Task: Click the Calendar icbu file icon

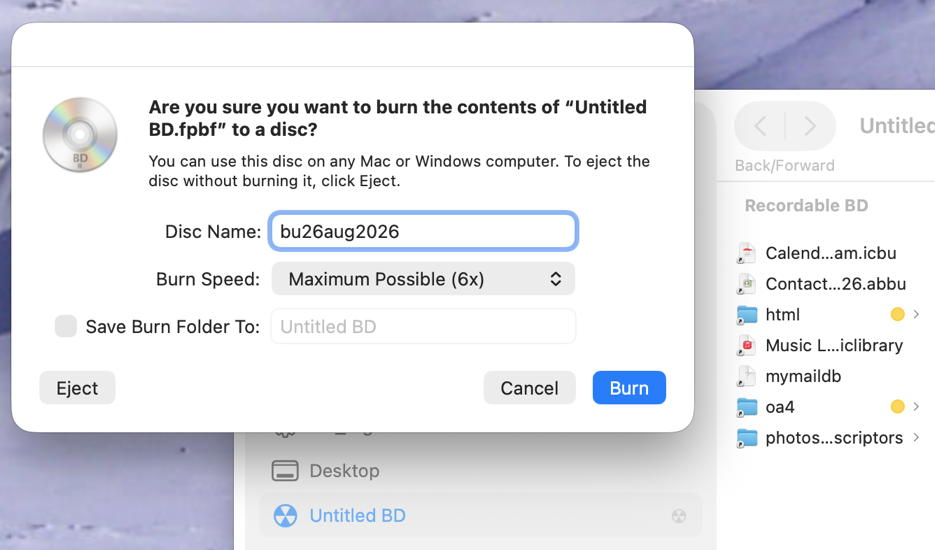Action: [747, 253]
